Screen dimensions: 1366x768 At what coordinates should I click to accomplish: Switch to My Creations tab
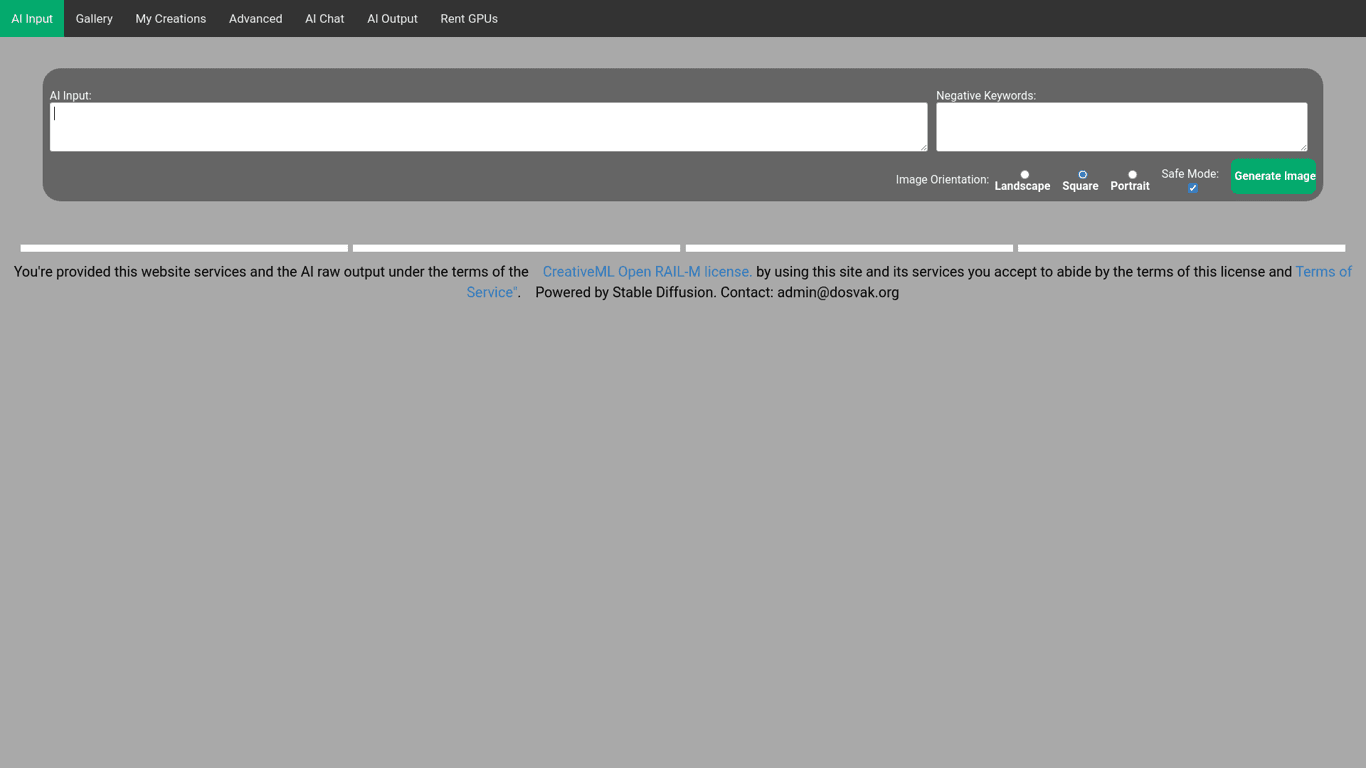click(170, 18)
